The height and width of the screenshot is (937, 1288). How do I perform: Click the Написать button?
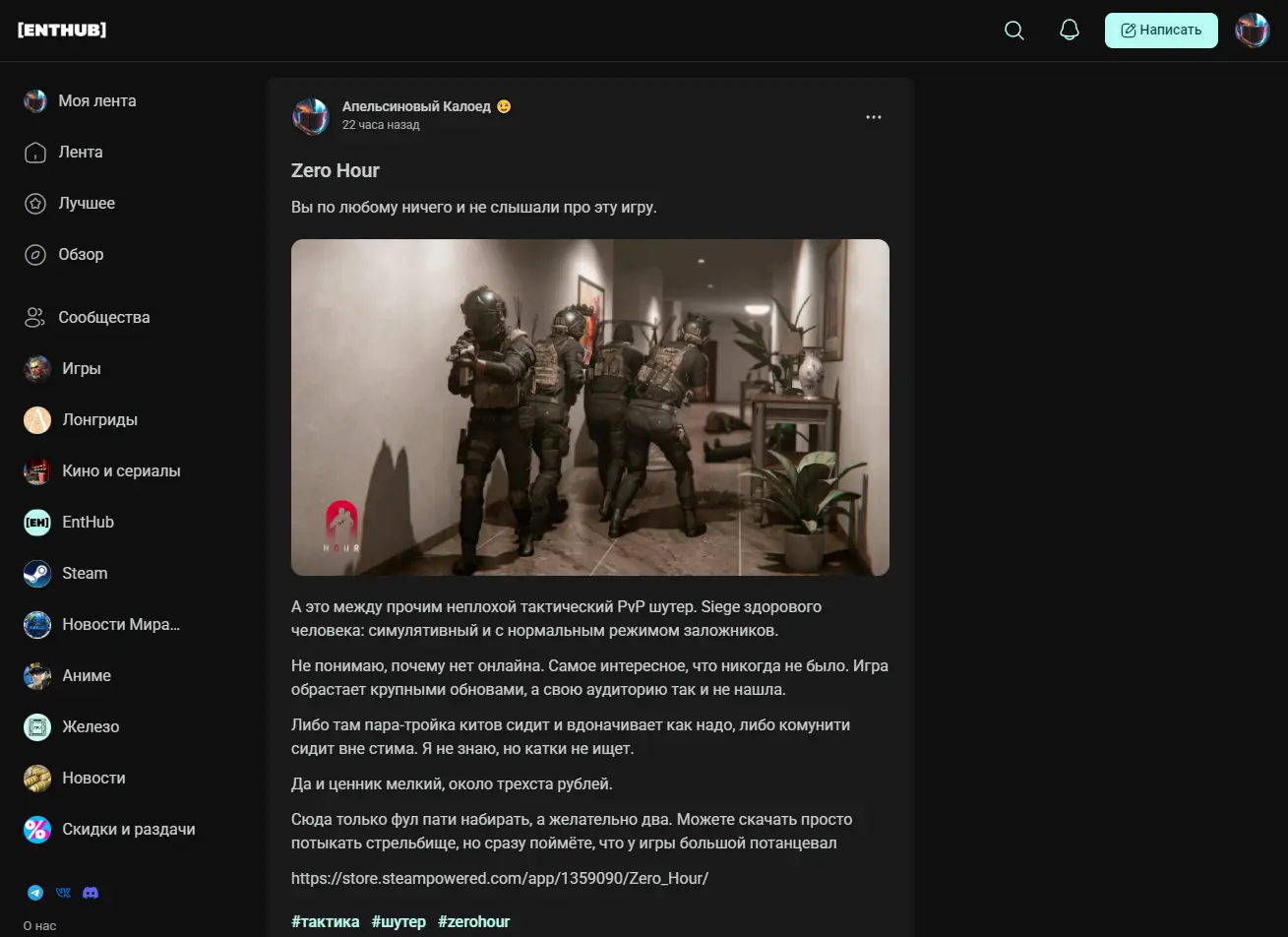(1161, 31)
